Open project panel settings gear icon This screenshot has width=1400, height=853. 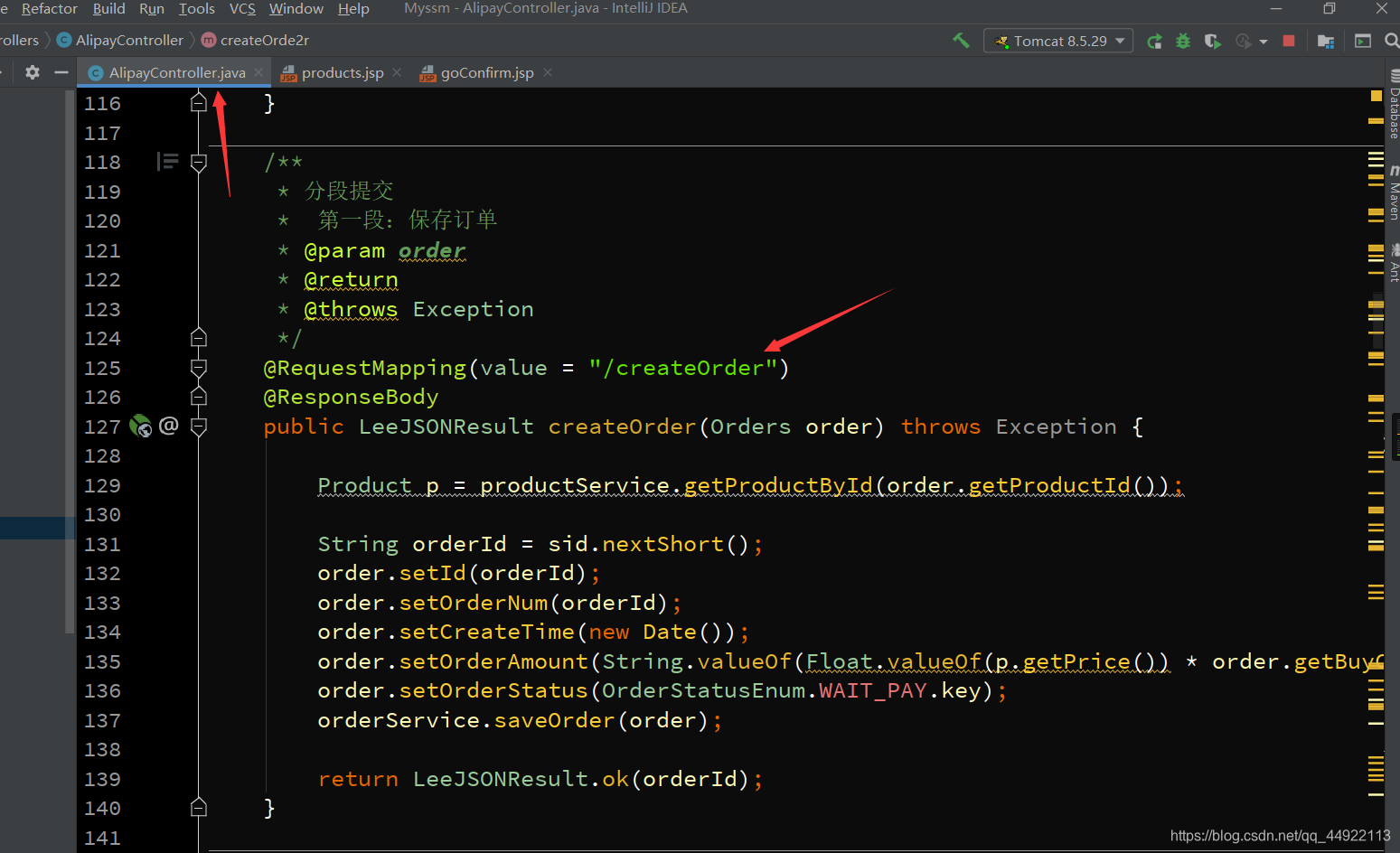[x=33, y=72]
